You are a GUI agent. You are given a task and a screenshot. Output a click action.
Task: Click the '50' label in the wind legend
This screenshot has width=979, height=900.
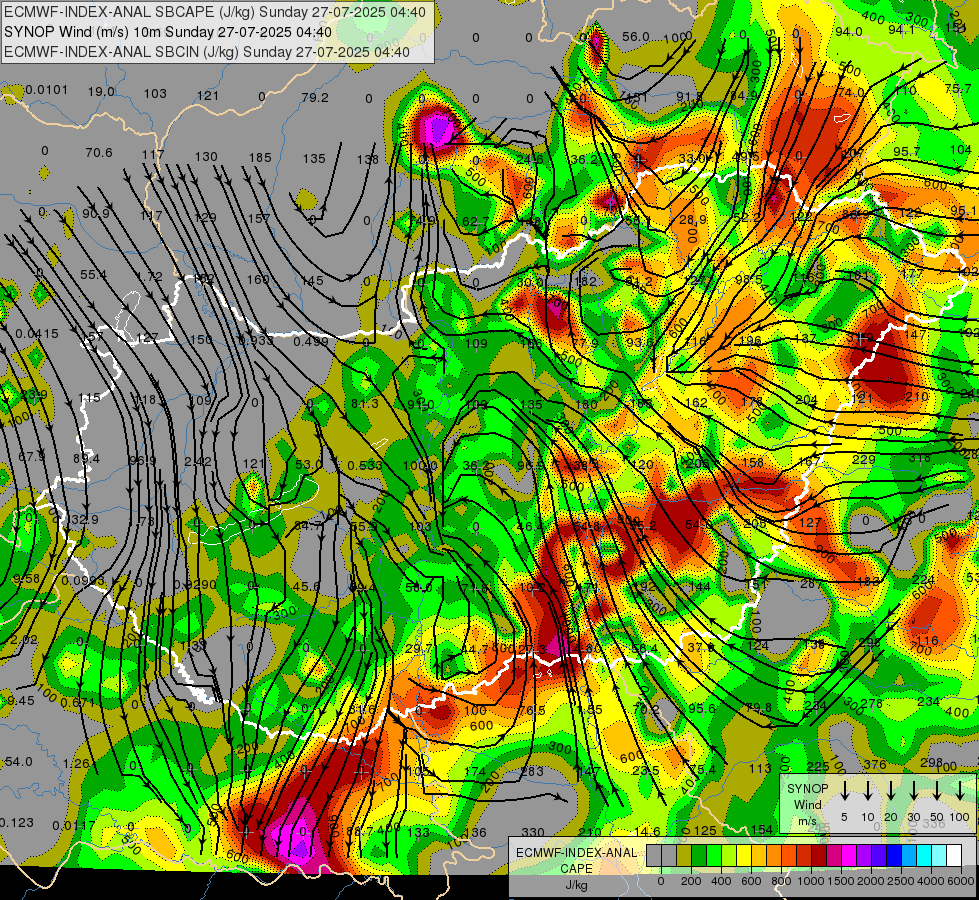(x=937, y=817)
